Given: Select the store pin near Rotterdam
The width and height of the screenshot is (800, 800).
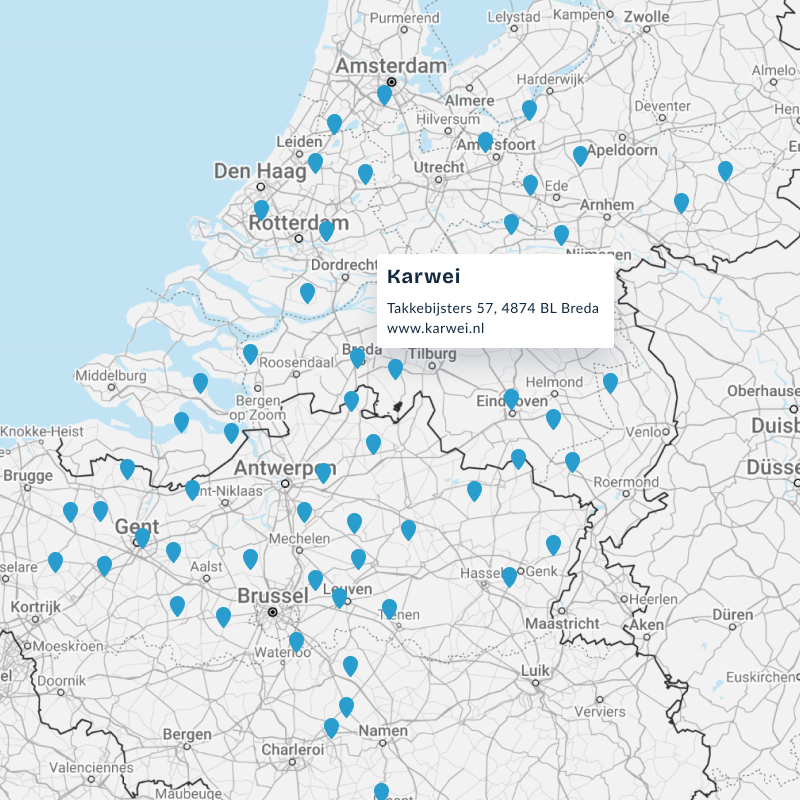Looking at the screenshot, I should coord(325,229).
